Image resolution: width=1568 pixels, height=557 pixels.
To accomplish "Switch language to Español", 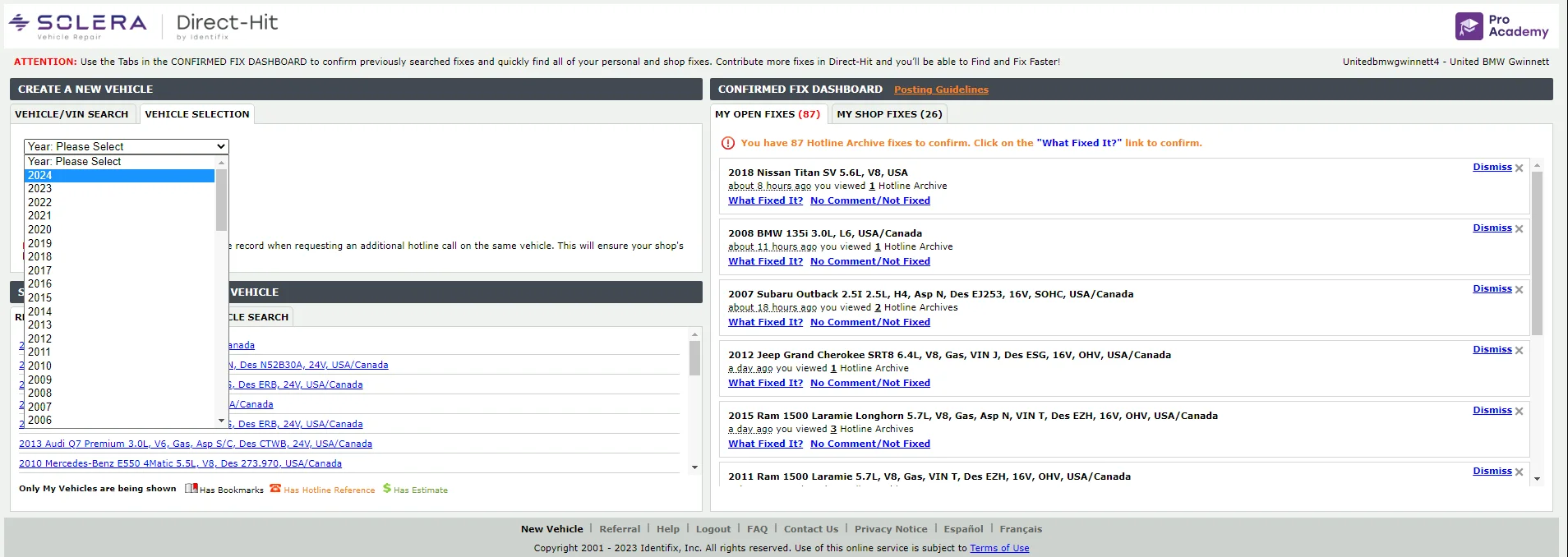I will (963, 529).
